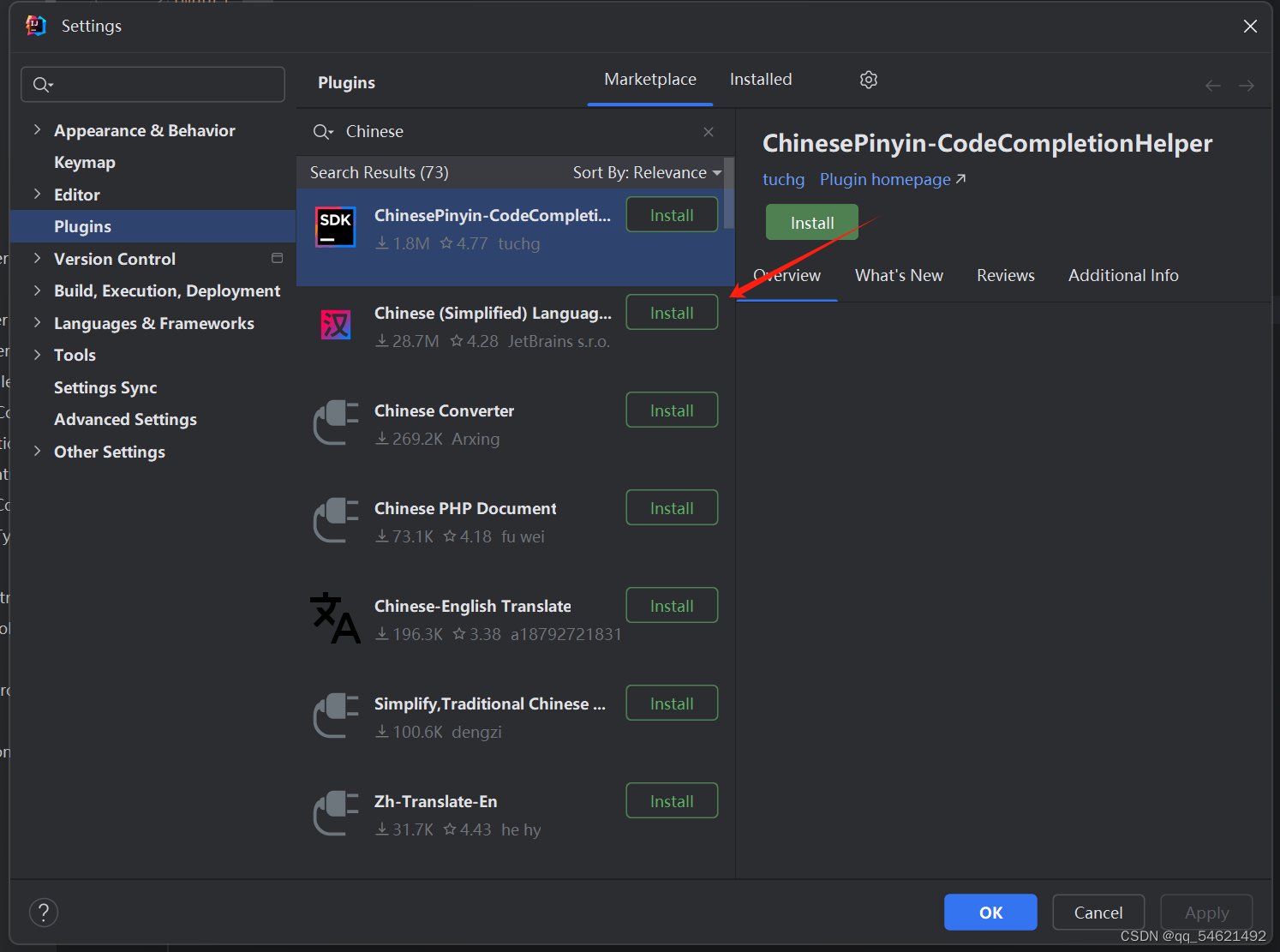1280x952 pixels.
Task: Expand the Editor settings node
Action: coord(37,194)
